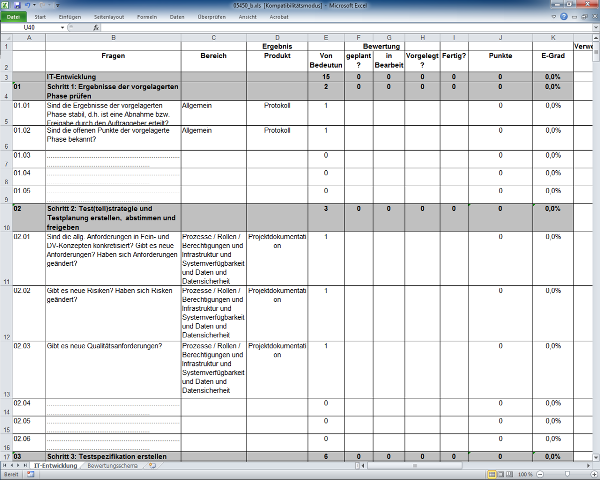
Task: Switch to the Bewertungsschema sheet tab
Action: tap(110, 466)
